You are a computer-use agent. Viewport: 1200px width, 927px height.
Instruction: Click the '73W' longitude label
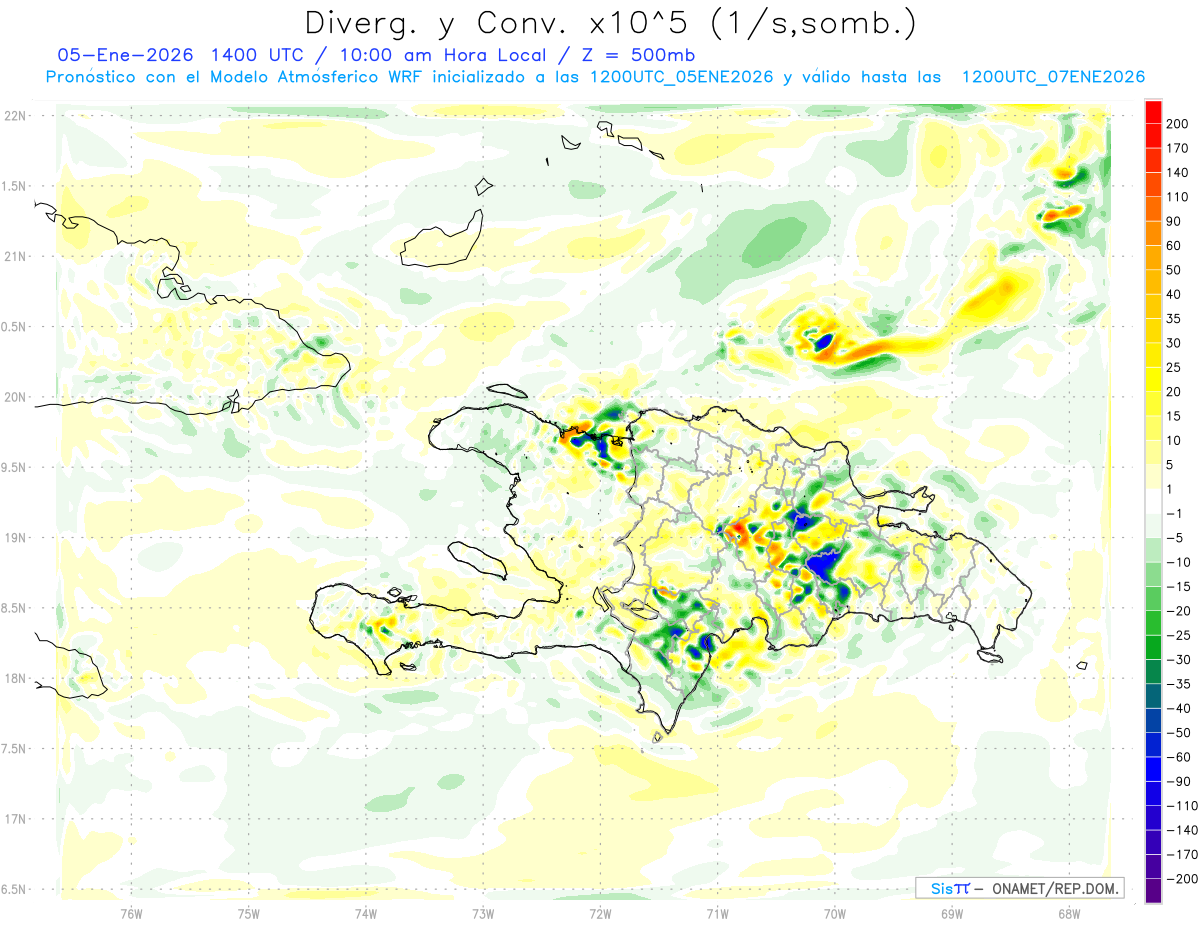tap(483, 912)
